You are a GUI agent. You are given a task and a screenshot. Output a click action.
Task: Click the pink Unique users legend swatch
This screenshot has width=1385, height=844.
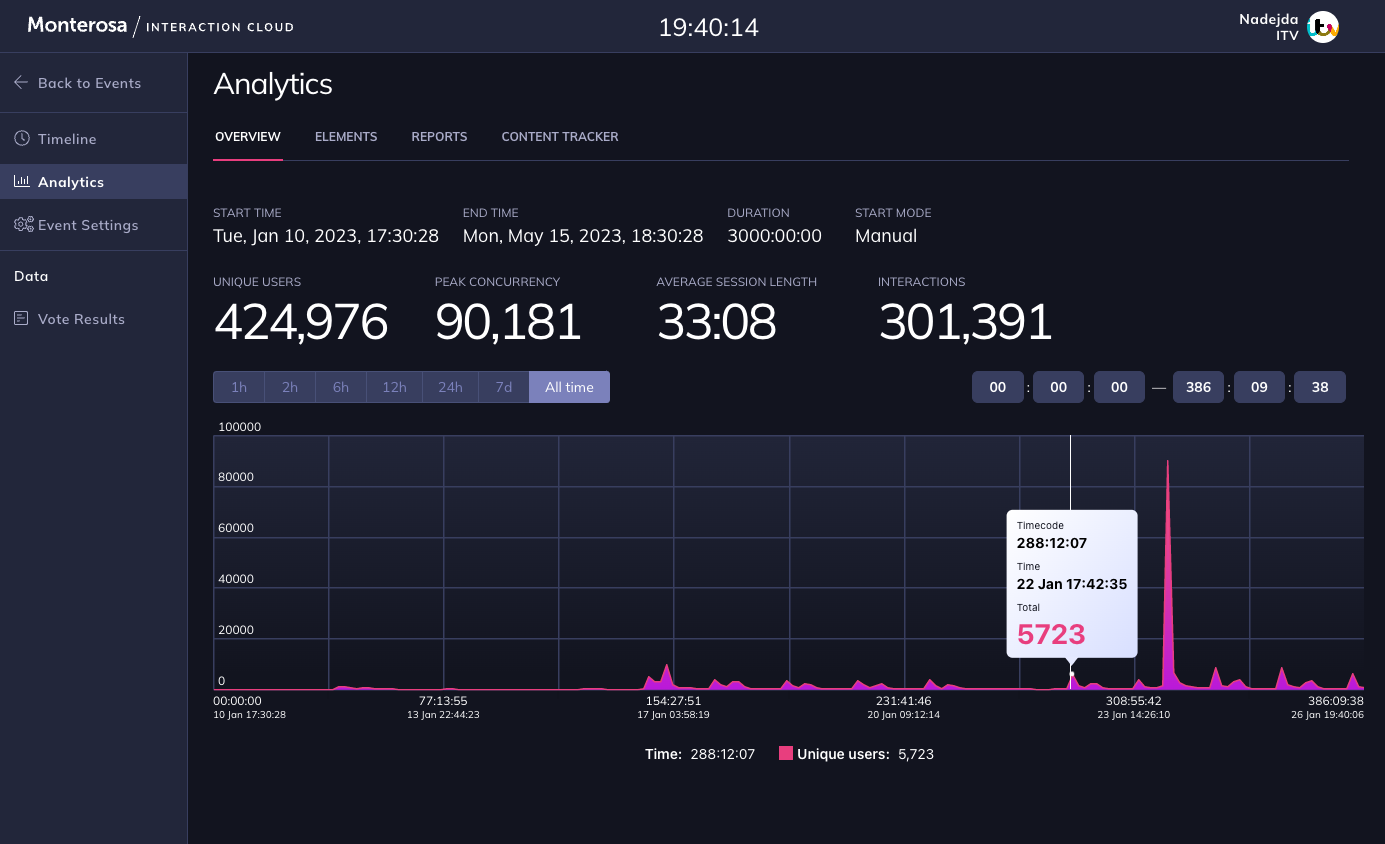[786, 754]
